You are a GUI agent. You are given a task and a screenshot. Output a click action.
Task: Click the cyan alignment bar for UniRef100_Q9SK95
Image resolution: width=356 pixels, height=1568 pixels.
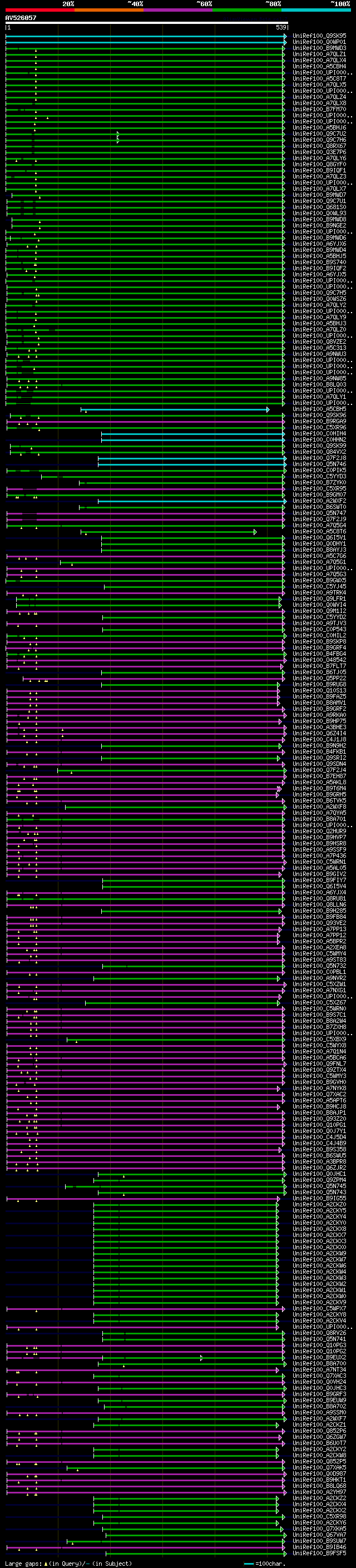[x=145, y=36]
